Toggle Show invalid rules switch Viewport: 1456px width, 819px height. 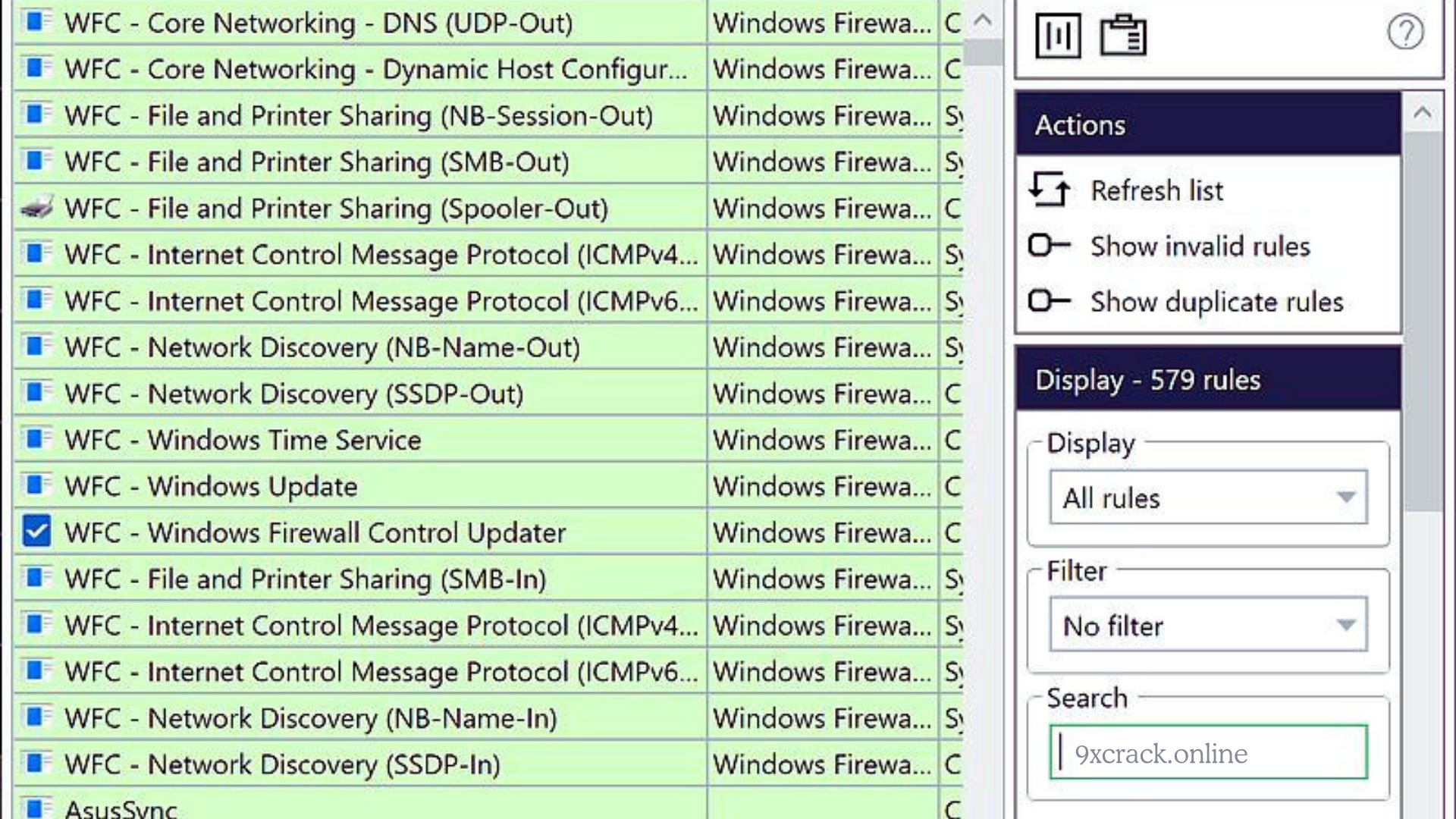point(1050,246)
